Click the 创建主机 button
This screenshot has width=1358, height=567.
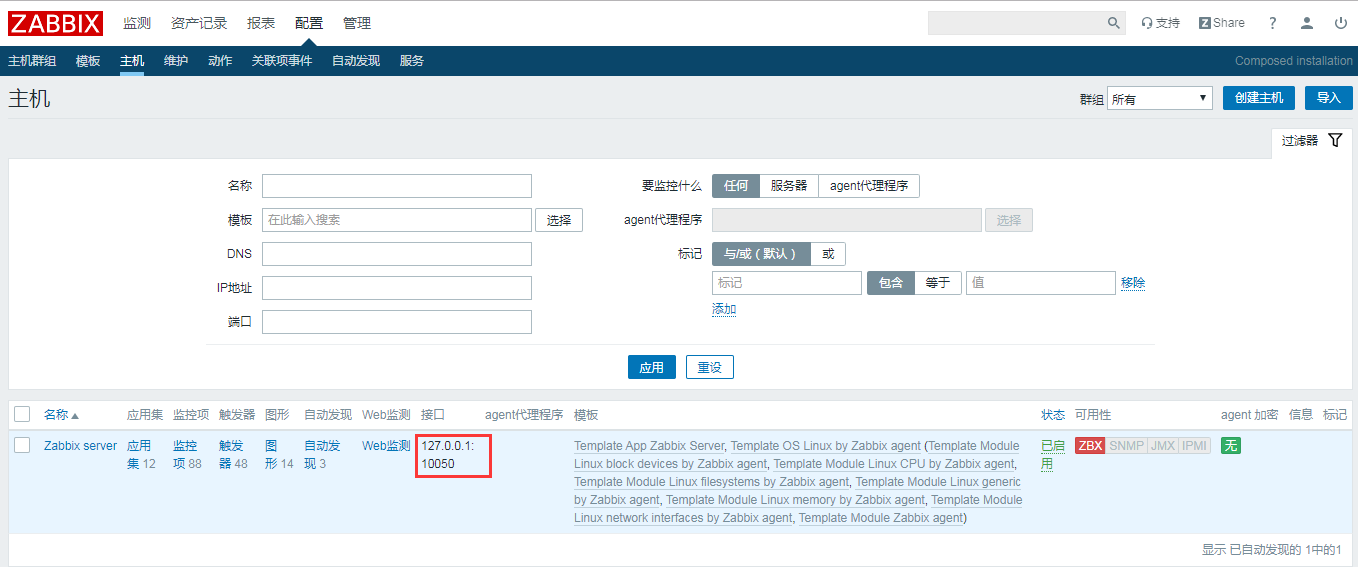1259,98
